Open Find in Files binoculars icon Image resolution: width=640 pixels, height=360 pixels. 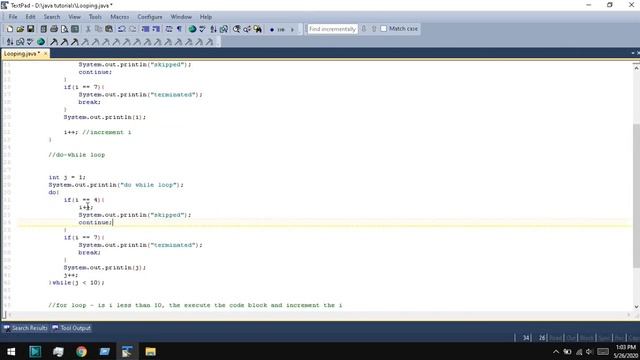click(258, 29)
